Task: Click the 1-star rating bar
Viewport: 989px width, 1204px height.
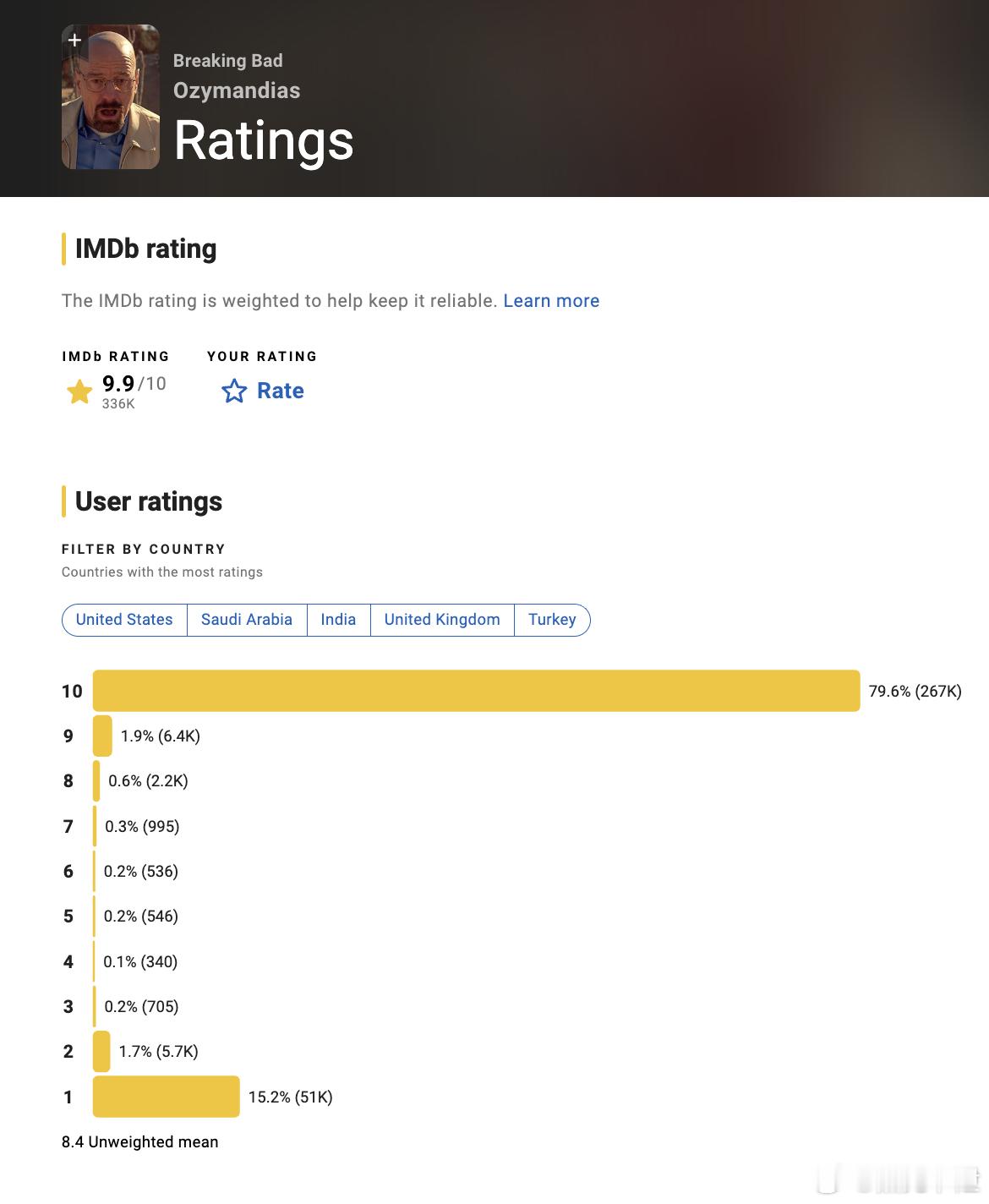Action: tap(166, 1097)
